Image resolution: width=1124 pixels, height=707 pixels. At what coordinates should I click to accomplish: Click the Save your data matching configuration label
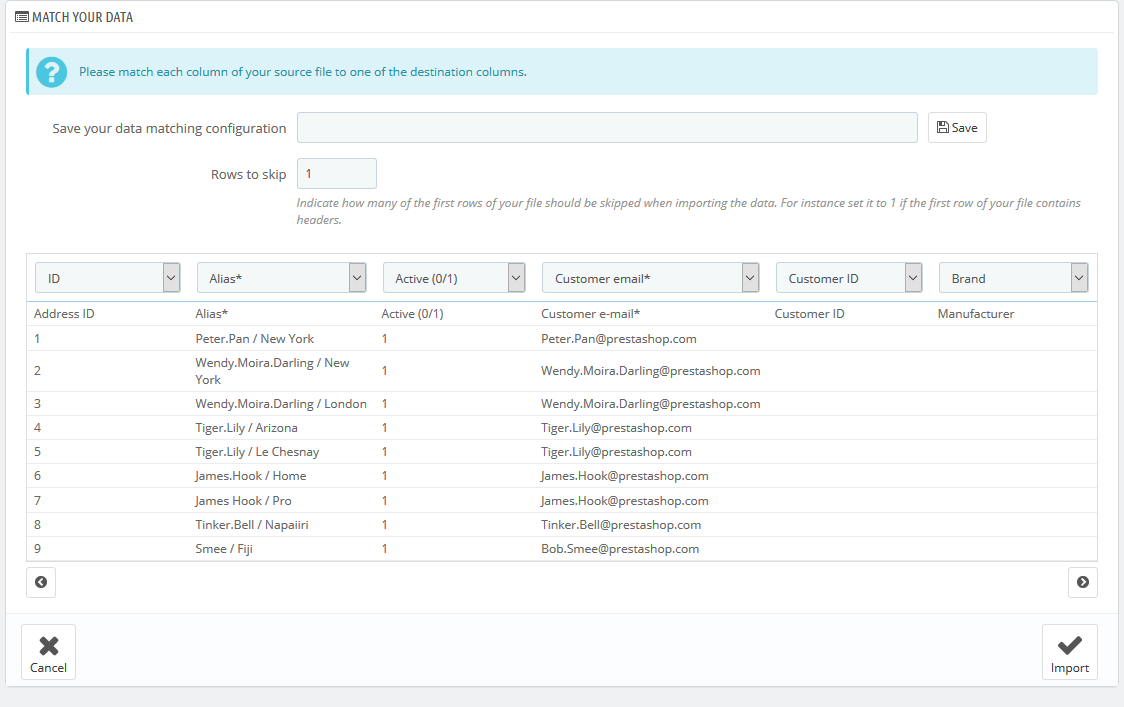click(x=169, y=128)
